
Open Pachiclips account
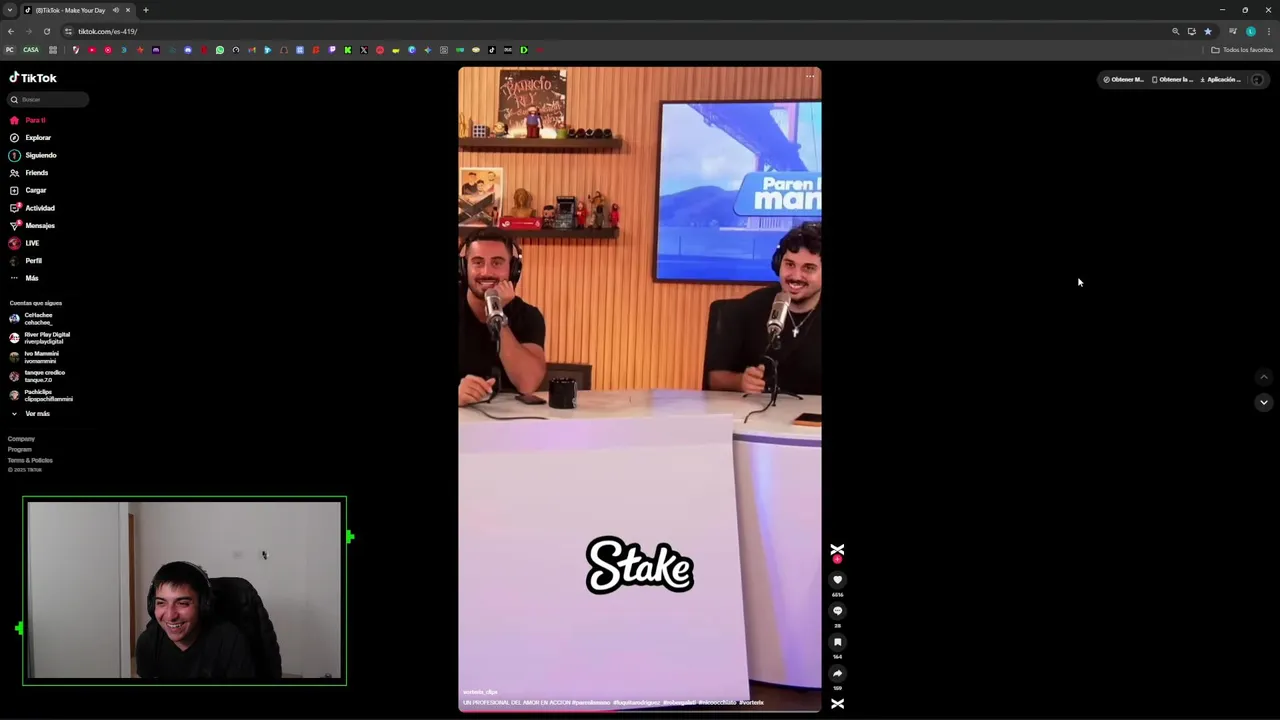point(41,395)
